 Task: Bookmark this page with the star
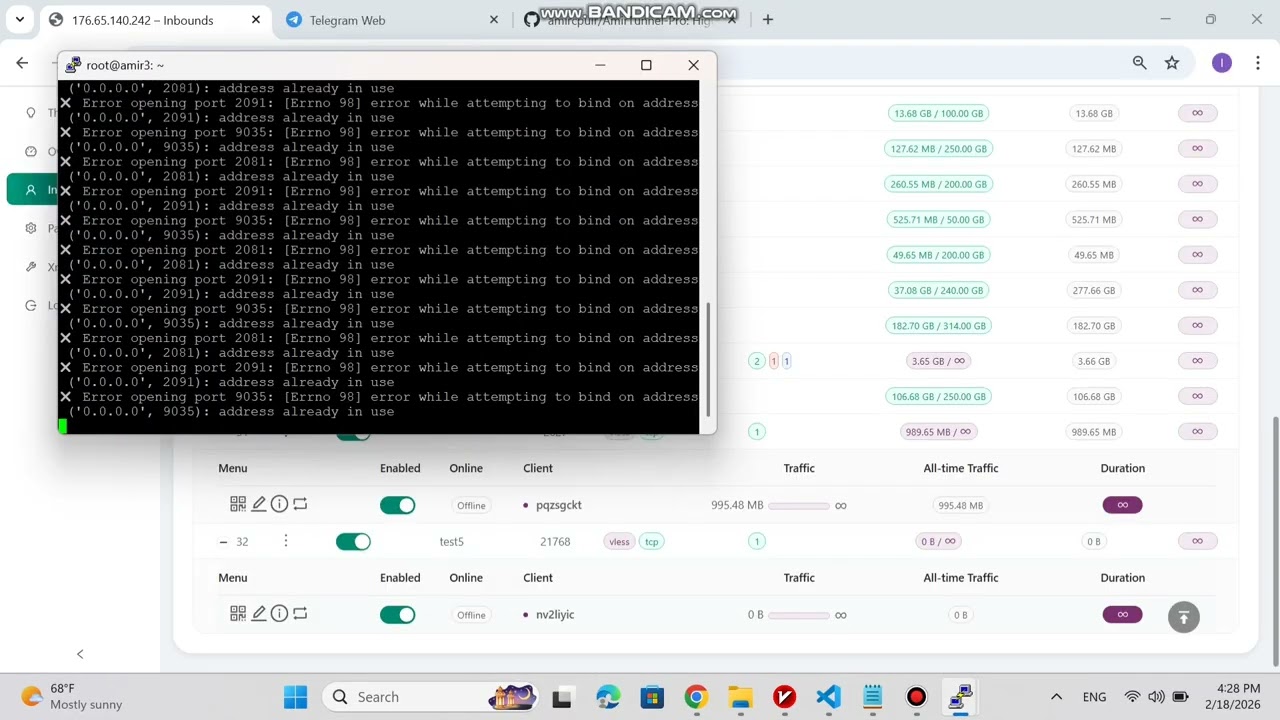coord(1172,63)
